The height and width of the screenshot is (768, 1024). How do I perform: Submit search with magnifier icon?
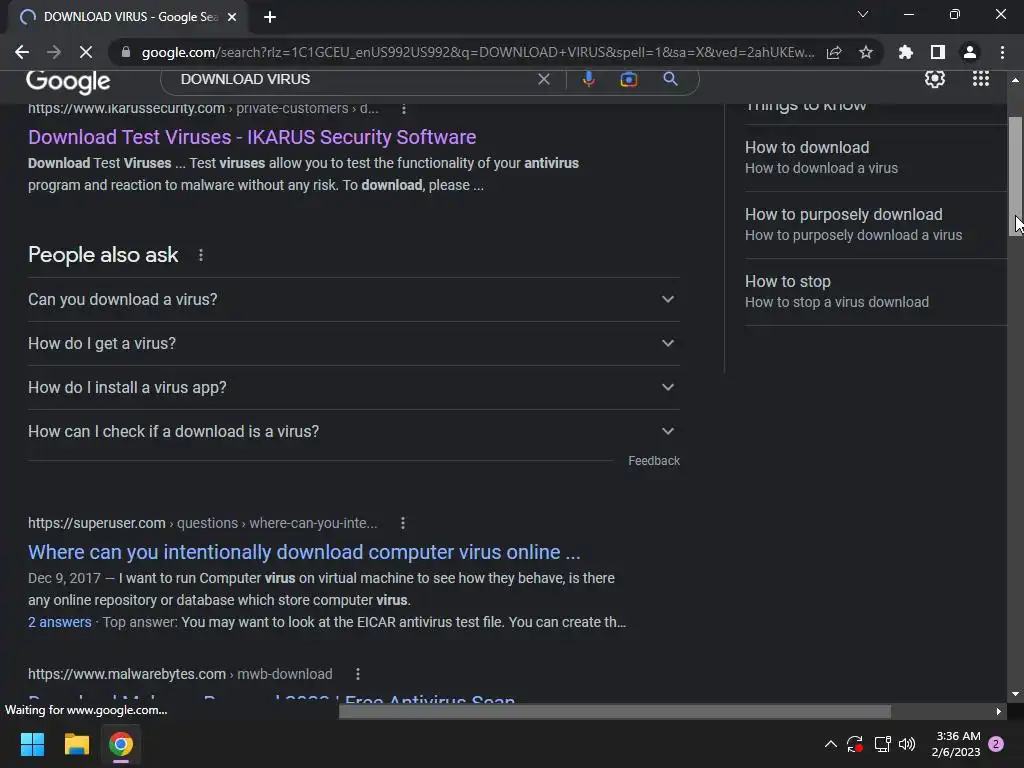pos(670,79)
